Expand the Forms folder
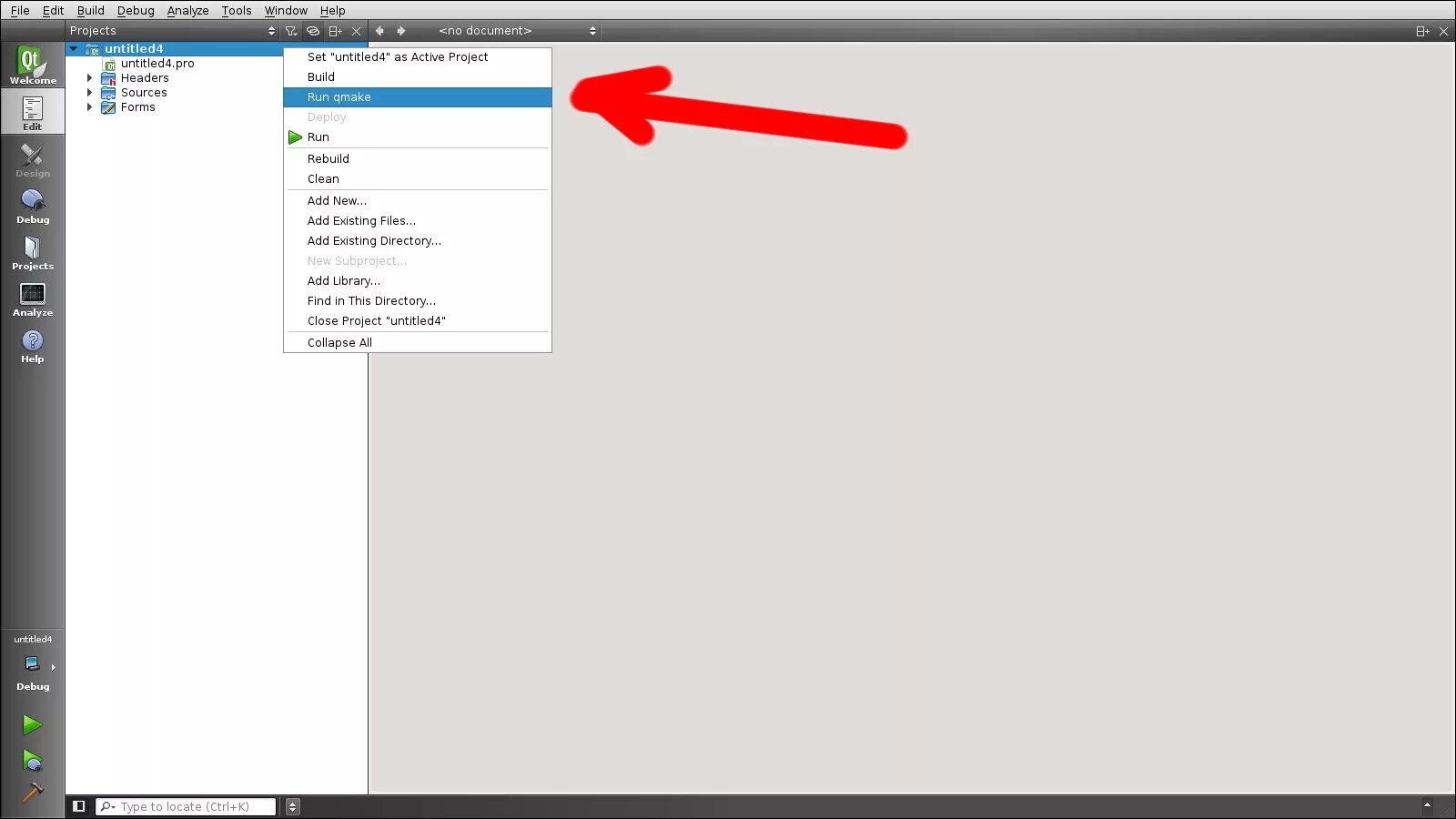The height and width of the screenshot is (819, 1456). 89,107
